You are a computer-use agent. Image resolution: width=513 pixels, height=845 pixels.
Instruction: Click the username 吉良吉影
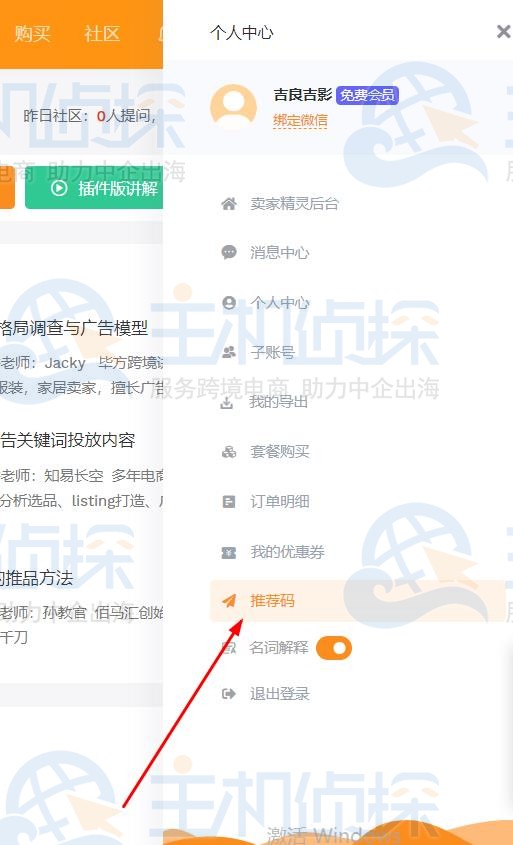pyautogui.click(x=303, y=95)
